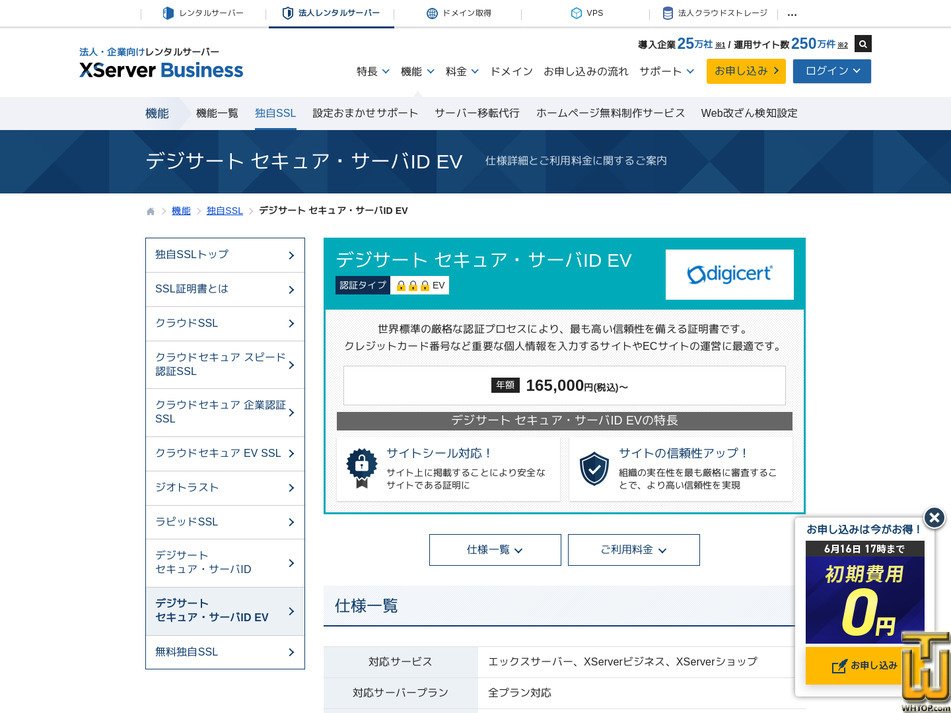This screenshot has height=713, width=951.
Task: Click the 初期費用0円 promo banner image
Action: 865,593
